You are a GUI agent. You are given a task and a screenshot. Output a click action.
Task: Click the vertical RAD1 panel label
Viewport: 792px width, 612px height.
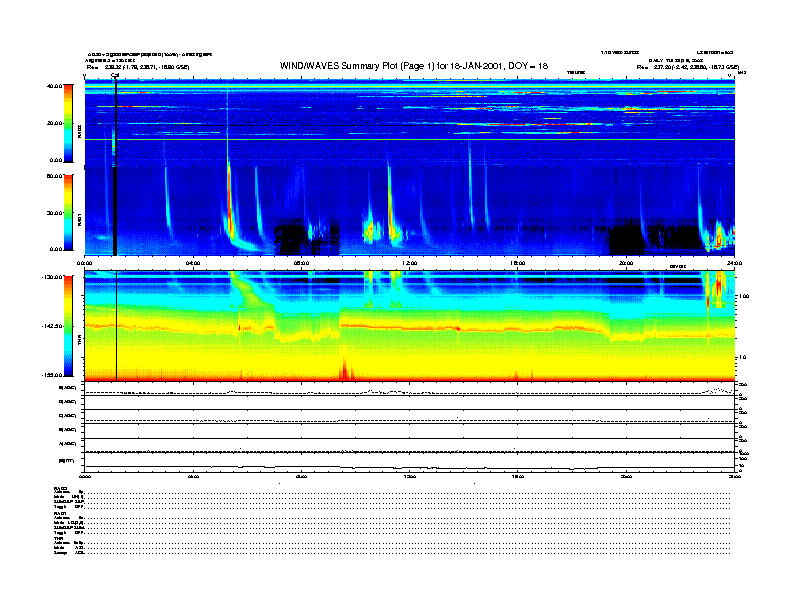pyautogui.click(x=79, y=219)
